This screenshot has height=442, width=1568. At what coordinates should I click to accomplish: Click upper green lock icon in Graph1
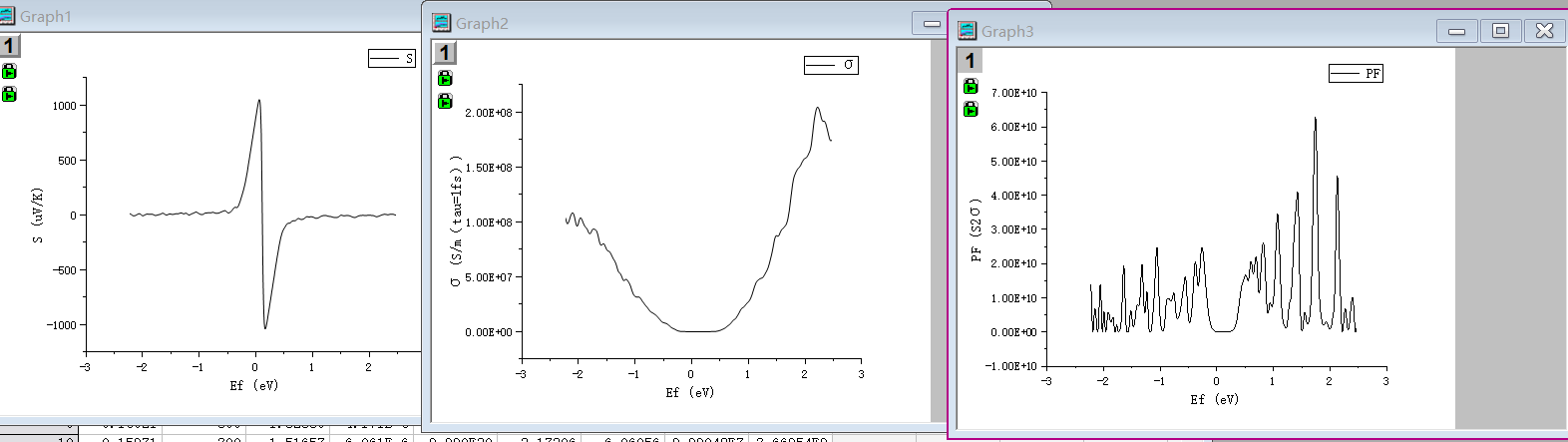click(x=9, y=72)
